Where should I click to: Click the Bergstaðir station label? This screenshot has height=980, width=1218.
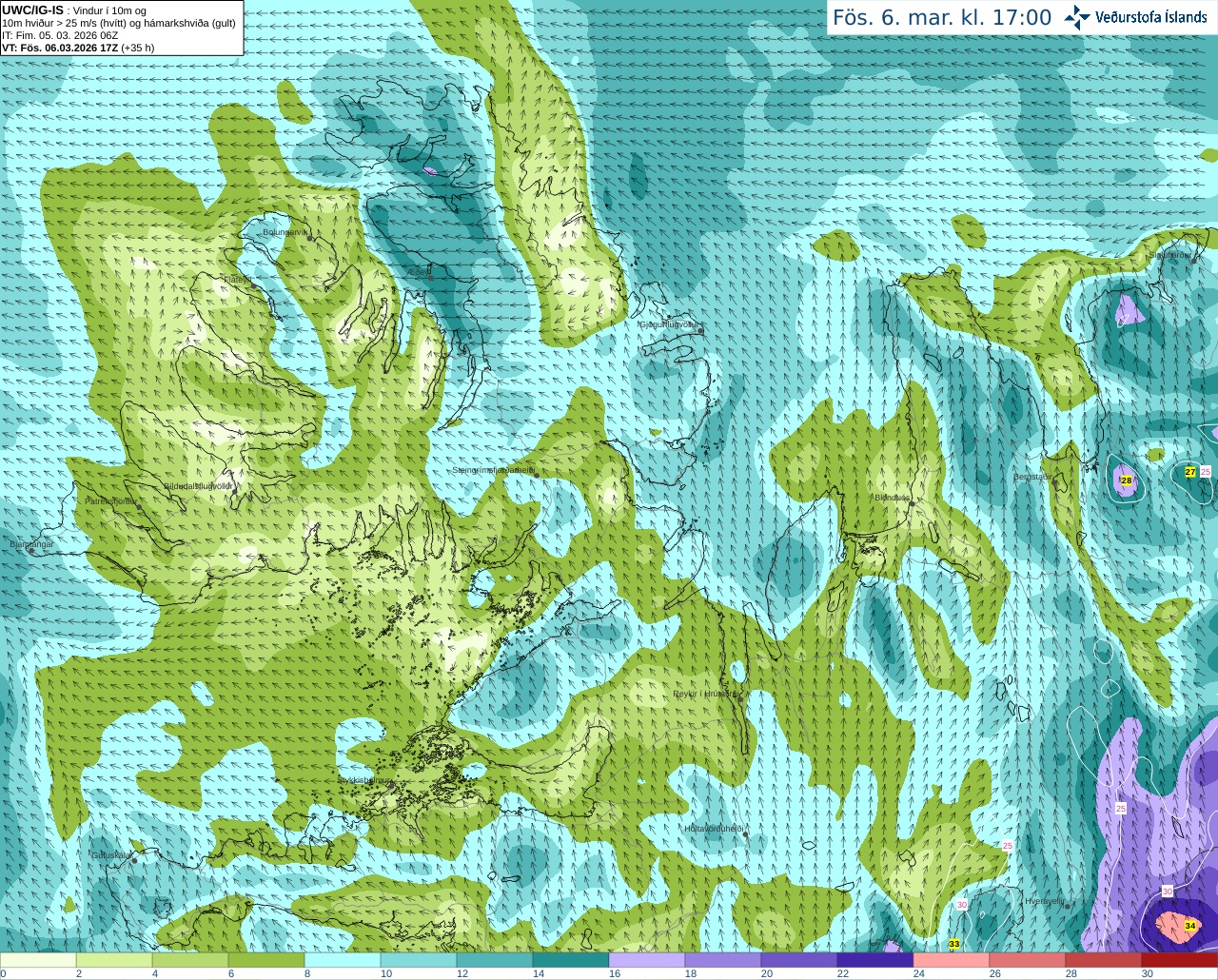(1031, 478)
